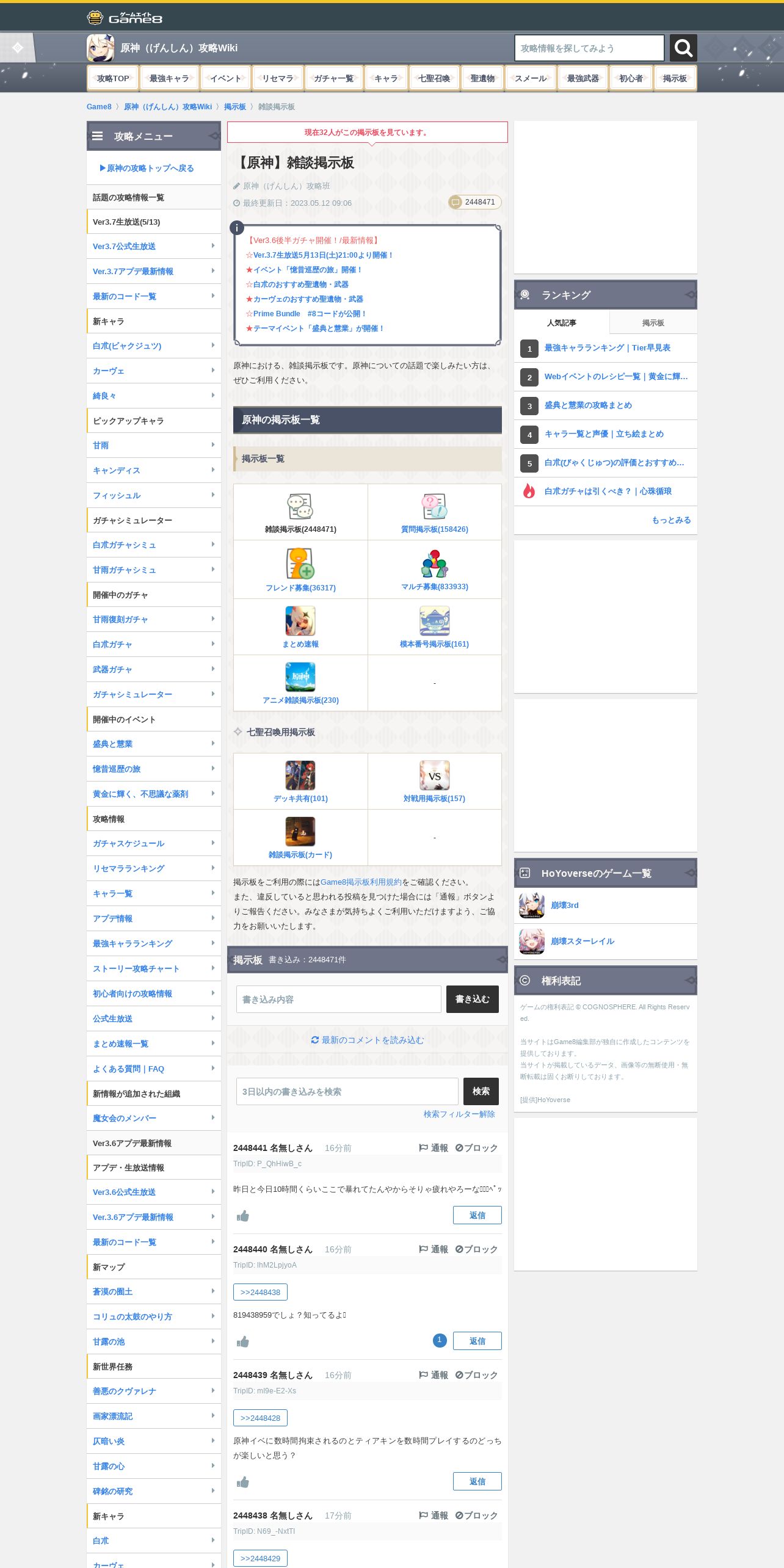Viewport: 784px width, 1568px height.
Task: Click the 崩壊3rd game icon
Action: click(x=532, y=905)
